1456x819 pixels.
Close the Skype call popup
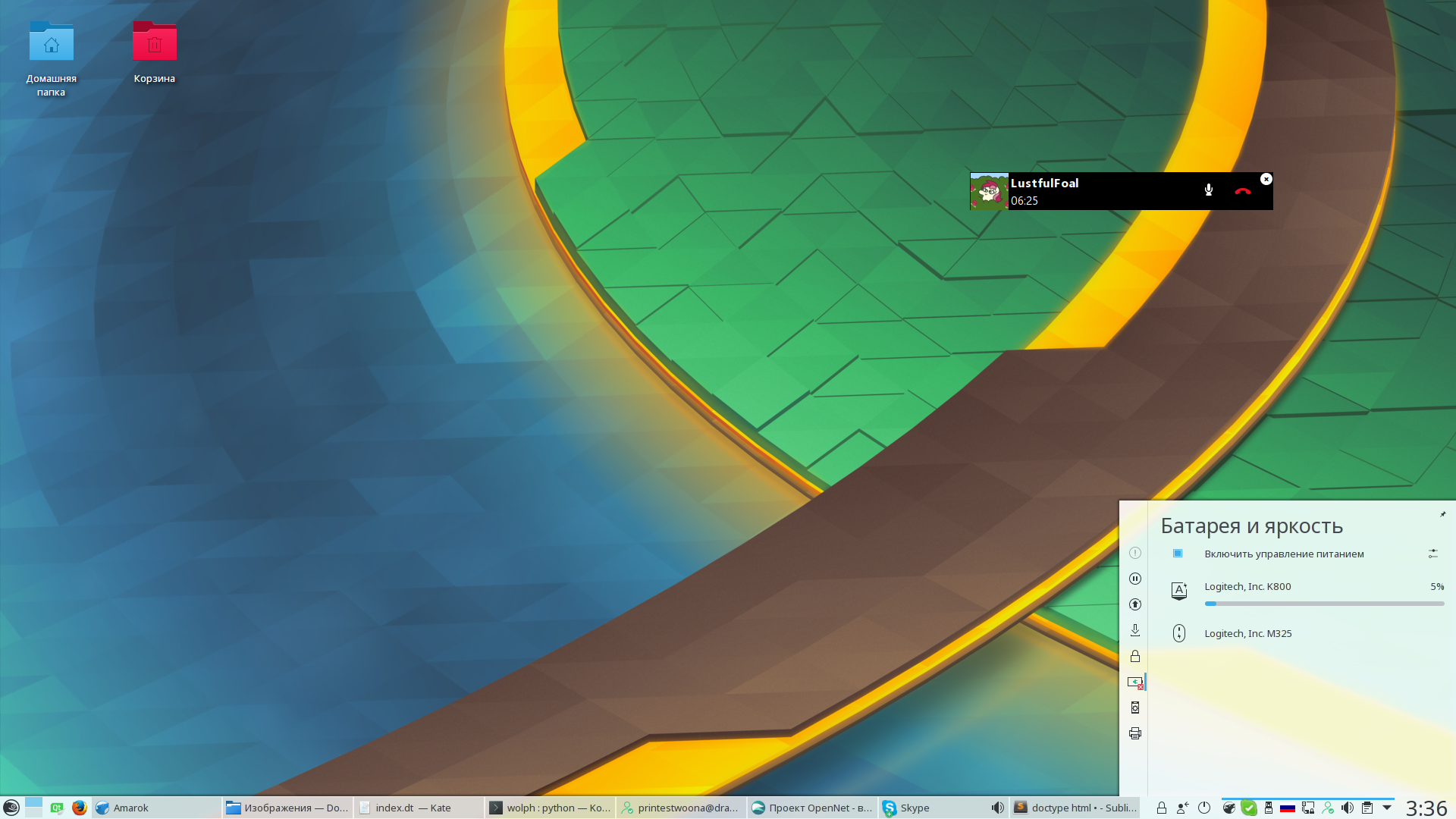click(x=1266, y=179)
